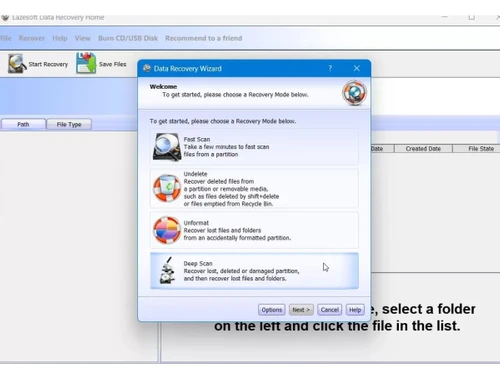Open the Burn CD/USB Disk menu
The width and height of the screenshot is (500, 375).
click(x=128, y=38)
